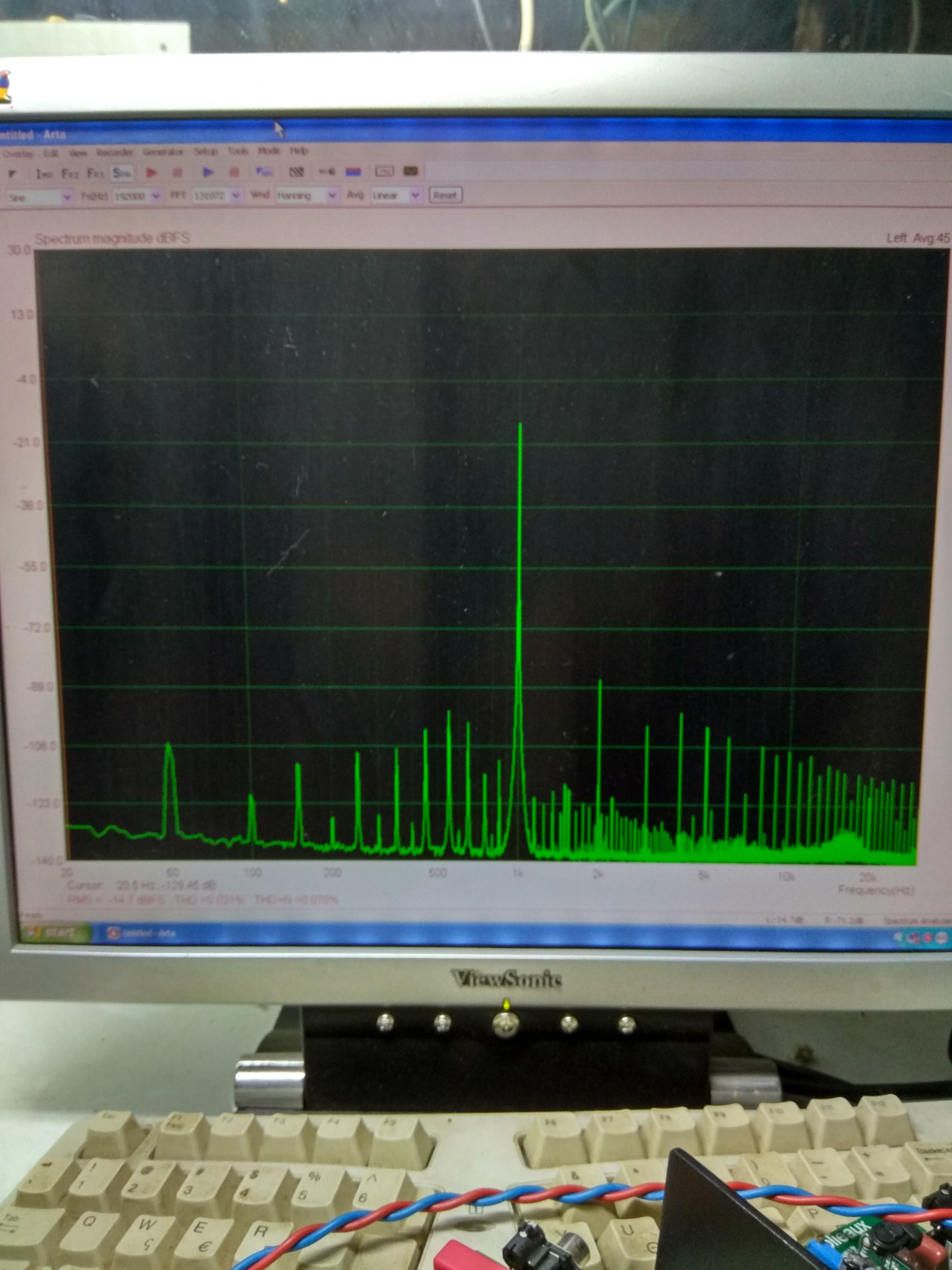Screen dimensions: 952x1270
Task: Open the Fs(Hz) 192000 sampling rate dropdown
Action: [x=137, y=196]
